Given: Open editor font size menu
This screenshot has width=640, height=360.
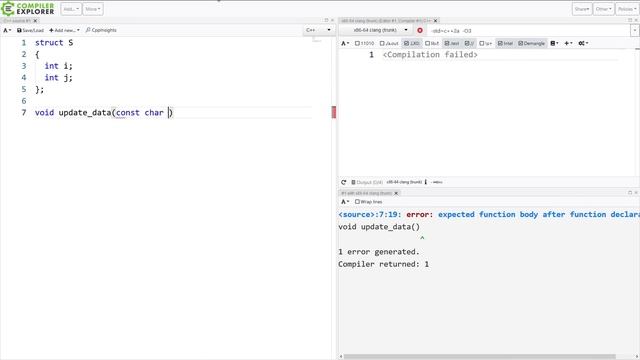Looking at the screenshot, I should (x=7, y=30).
